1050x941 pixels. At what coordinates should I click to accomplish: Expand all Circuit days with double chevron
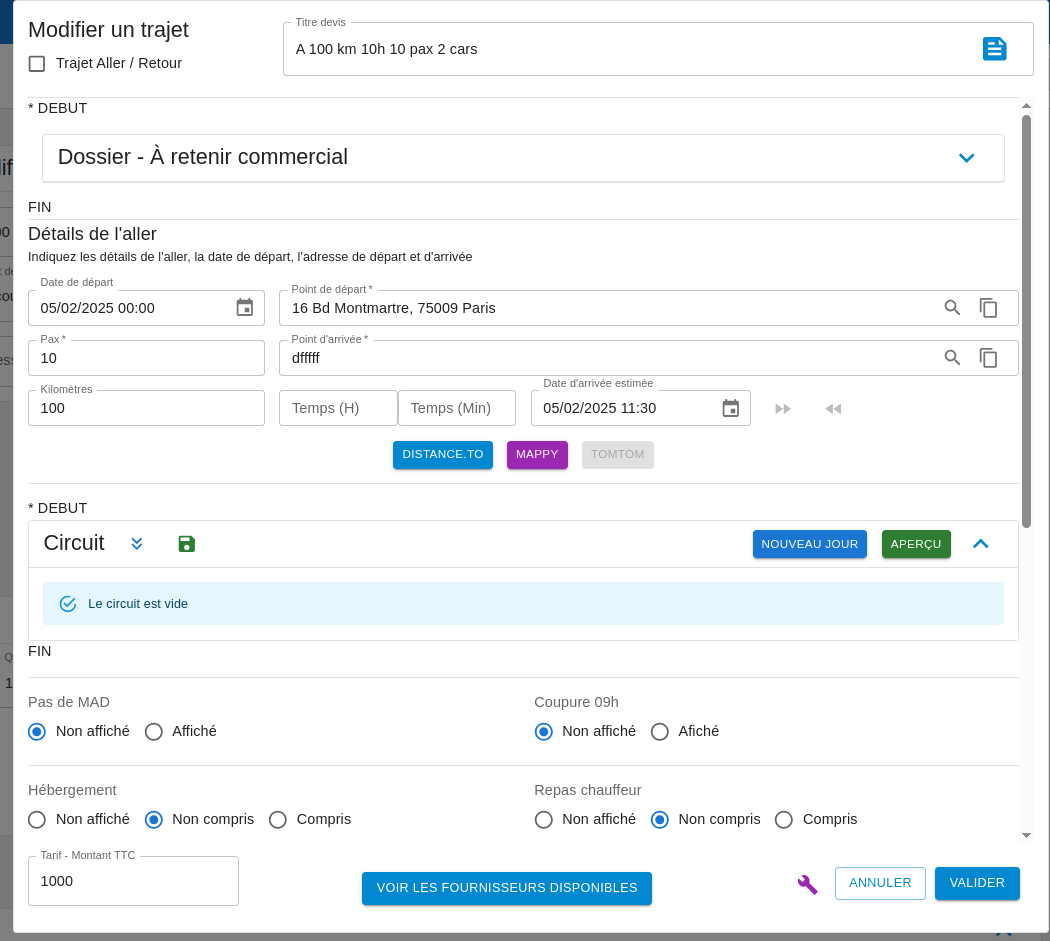(x=137, y=544)
